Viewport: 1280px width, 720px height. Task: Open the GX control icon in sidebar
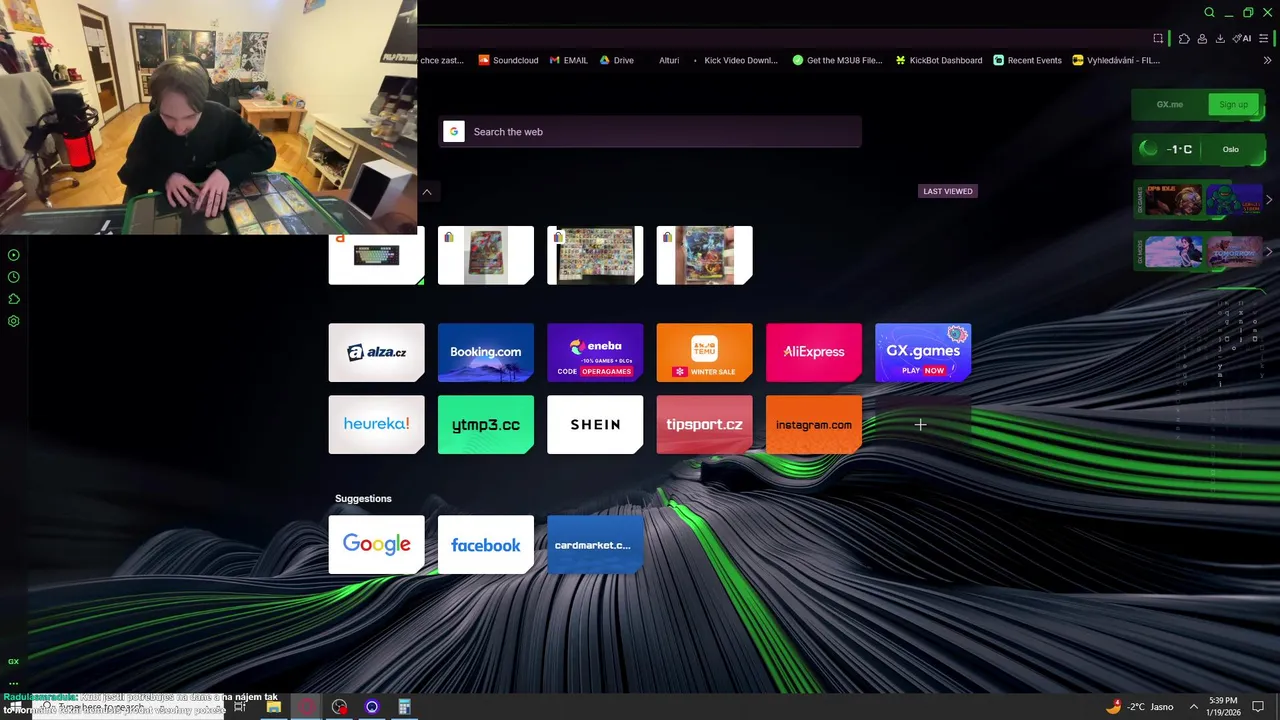coord(14,661)
